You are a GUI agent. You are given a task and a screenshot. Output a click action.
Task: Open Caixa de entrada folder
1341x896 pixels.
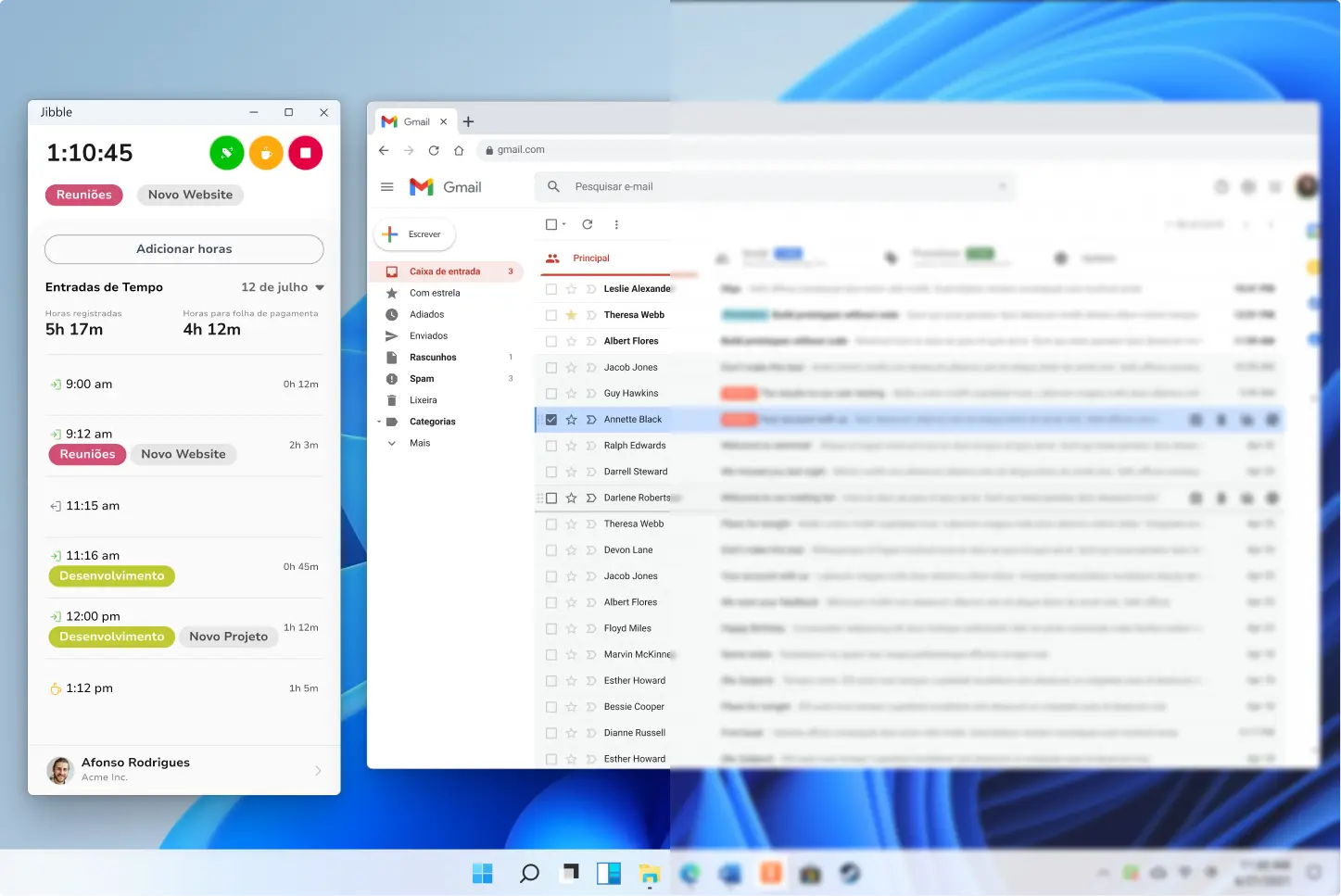pyautogui.click(x=447, y=271)
